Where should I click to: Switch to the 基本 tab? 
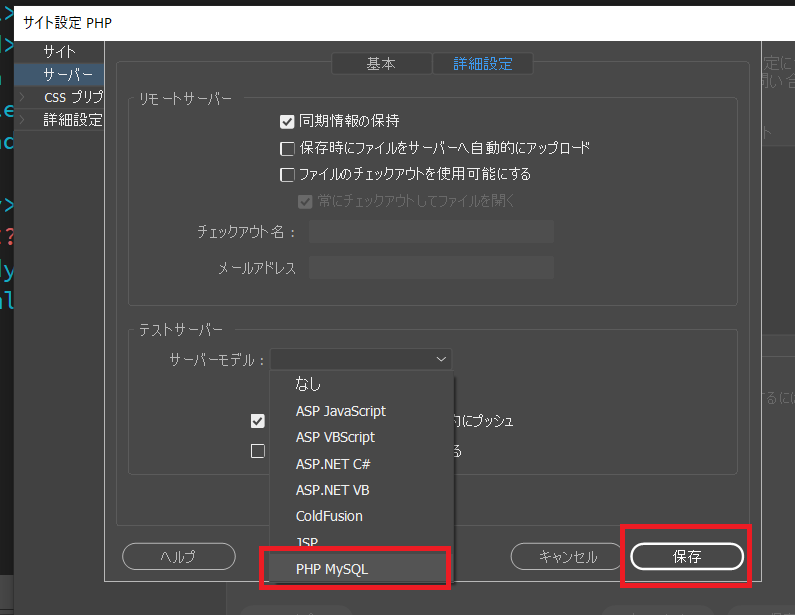point(381,64)
